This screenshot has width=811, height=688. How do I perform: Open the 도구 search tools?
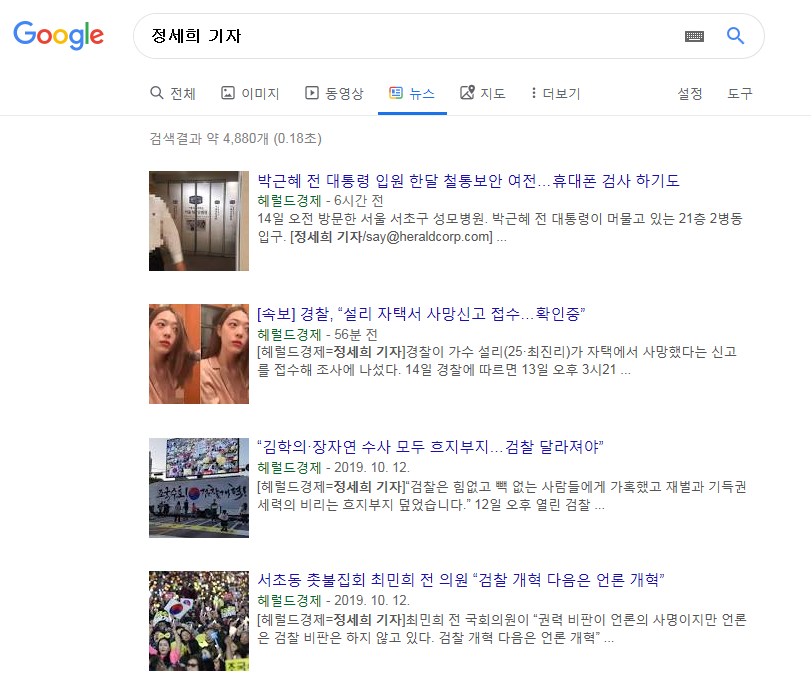pos(740,94)
